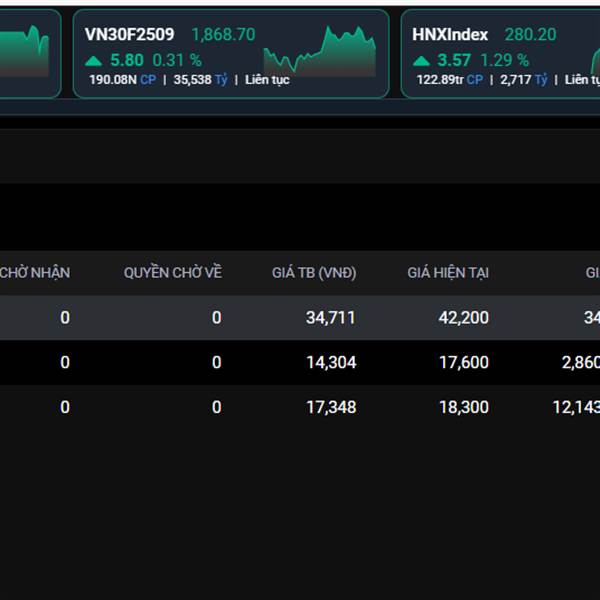The image size is (600, 600).
Task: Click the 2,717 Tỷ value text
Action: click(524, 80)
